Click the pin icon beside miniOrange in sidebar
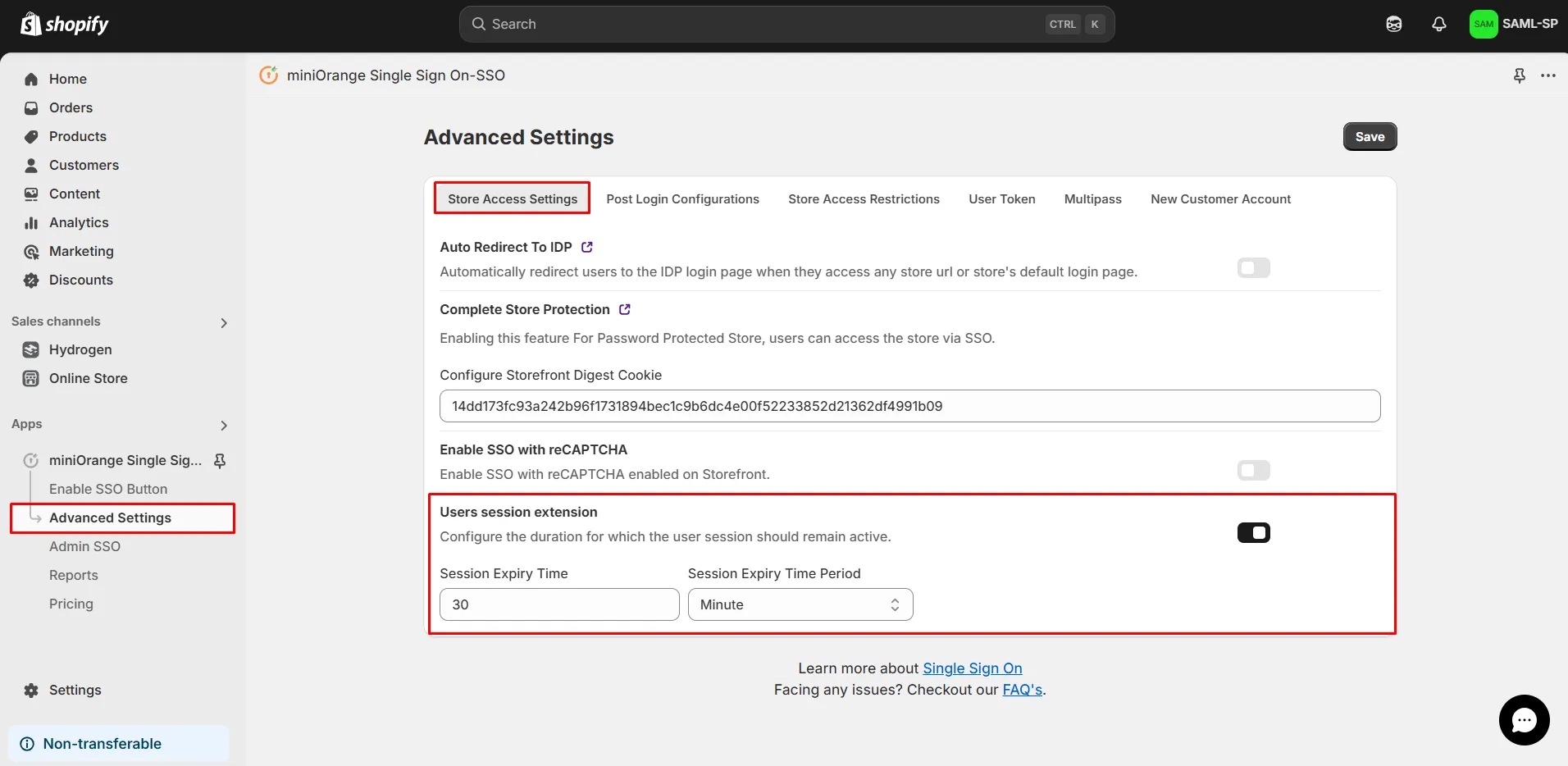 tap(220, 460)
